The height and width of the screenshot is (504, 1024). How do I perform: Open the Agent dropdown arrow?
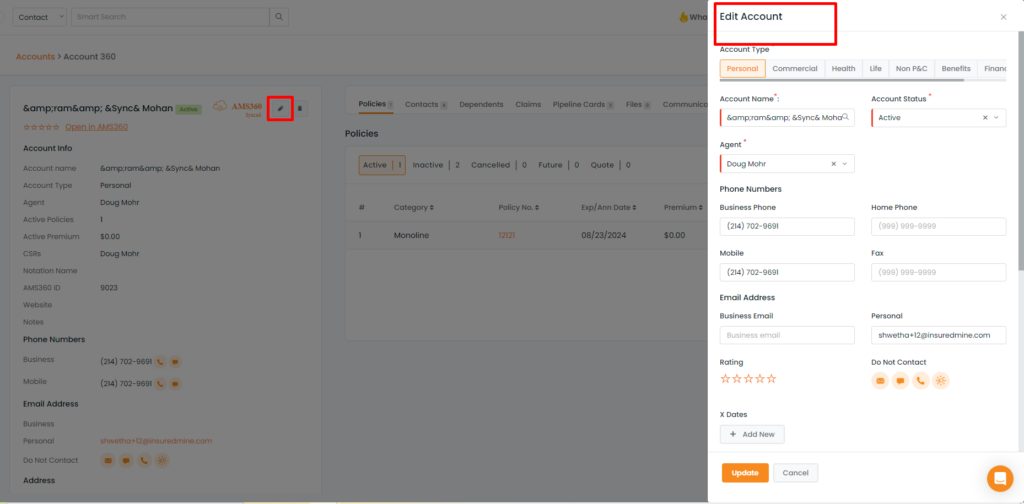[x=844, y=164]
